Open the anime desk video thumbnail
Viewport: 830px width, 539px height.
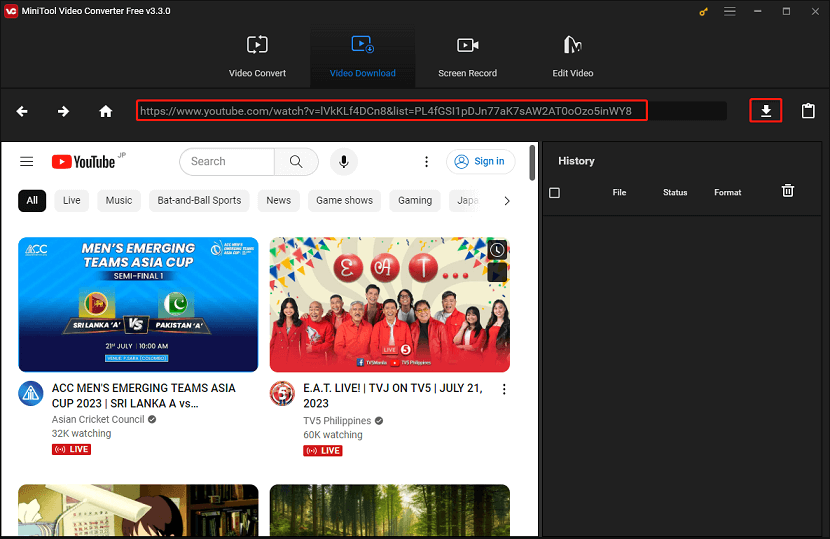(138, 510)
